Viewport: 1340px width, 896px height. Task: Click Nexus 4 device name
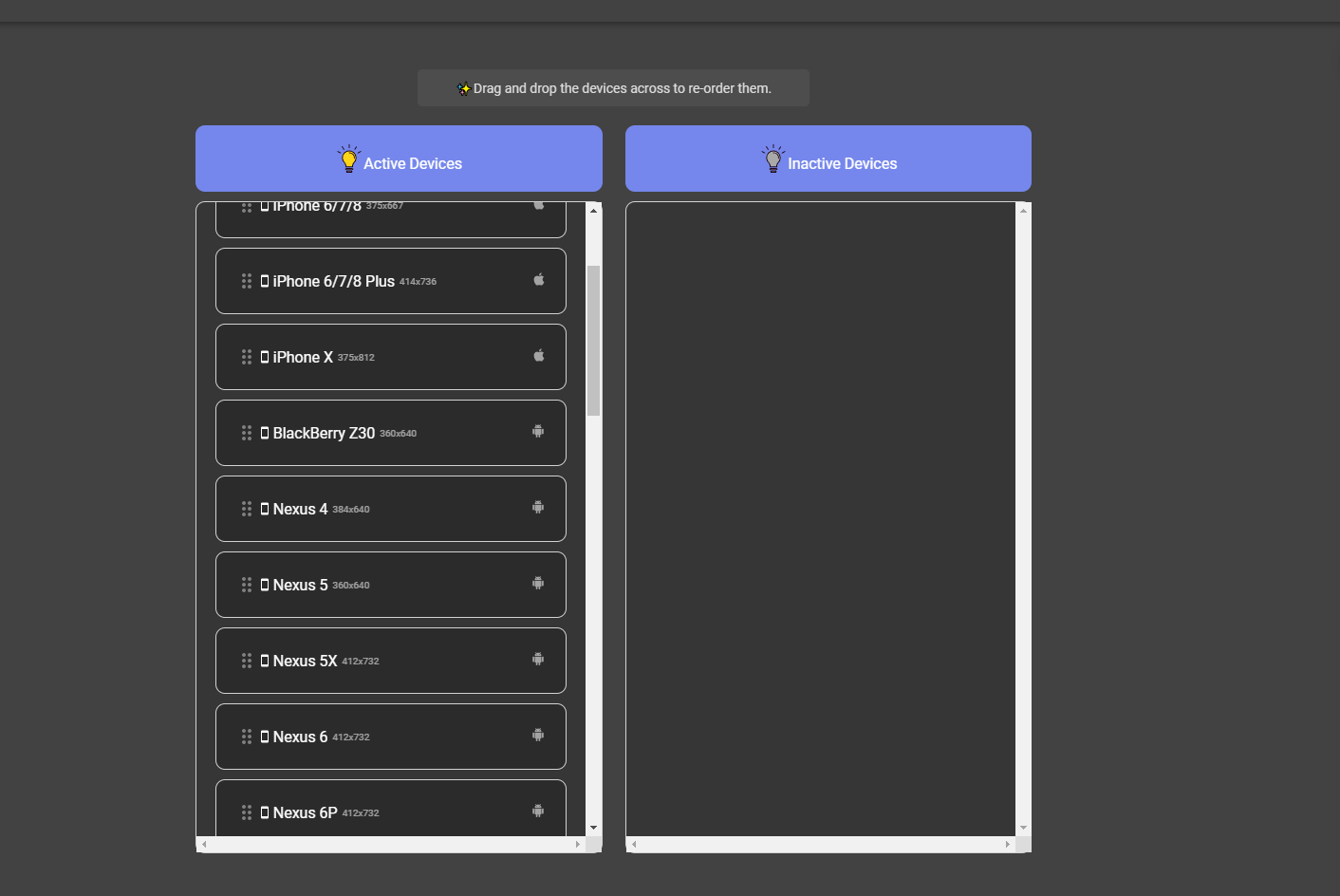[300, 509]
